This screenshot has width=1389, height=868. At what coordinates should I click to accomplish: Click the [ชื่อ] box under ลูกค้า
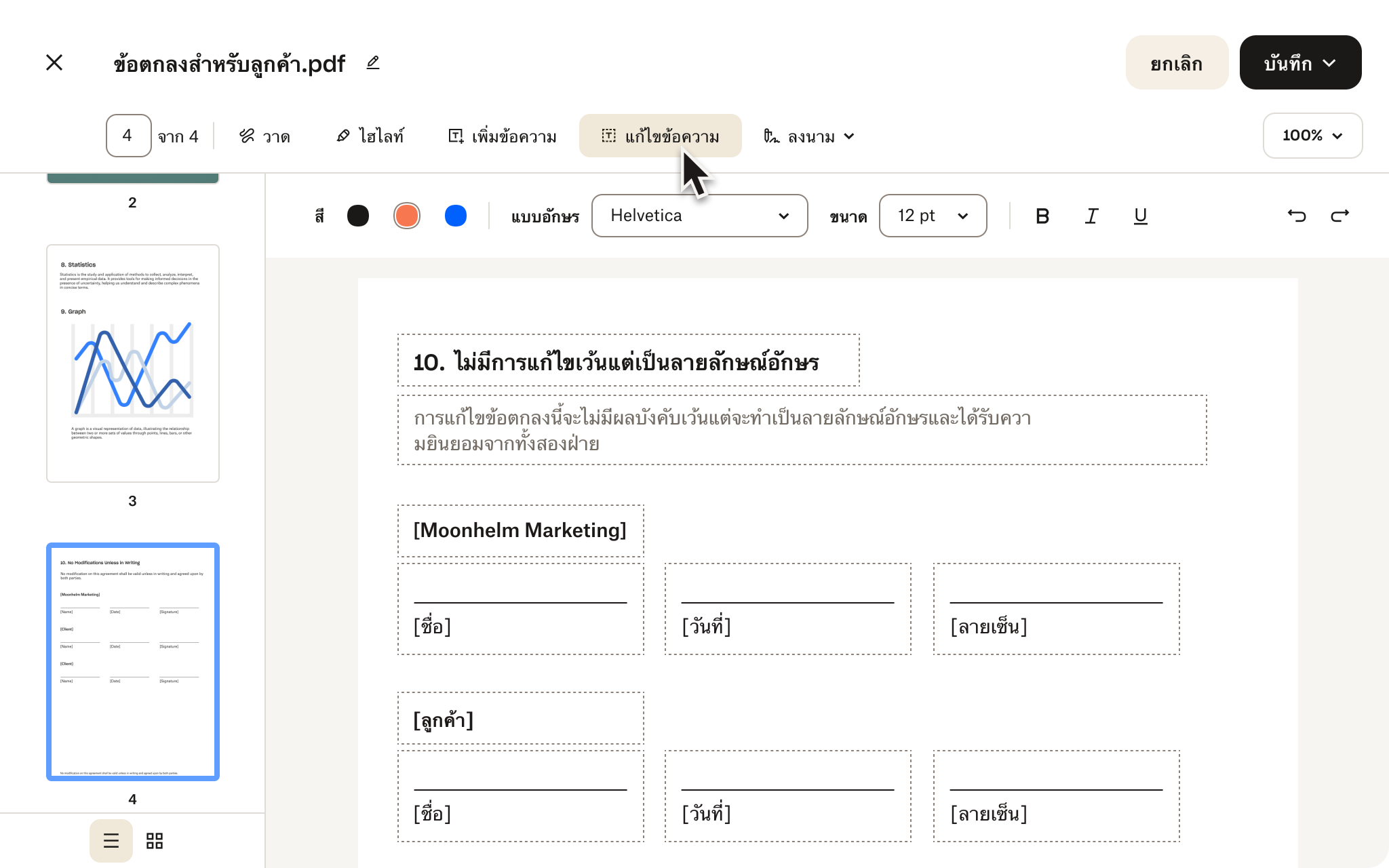[x=521, y=796]
